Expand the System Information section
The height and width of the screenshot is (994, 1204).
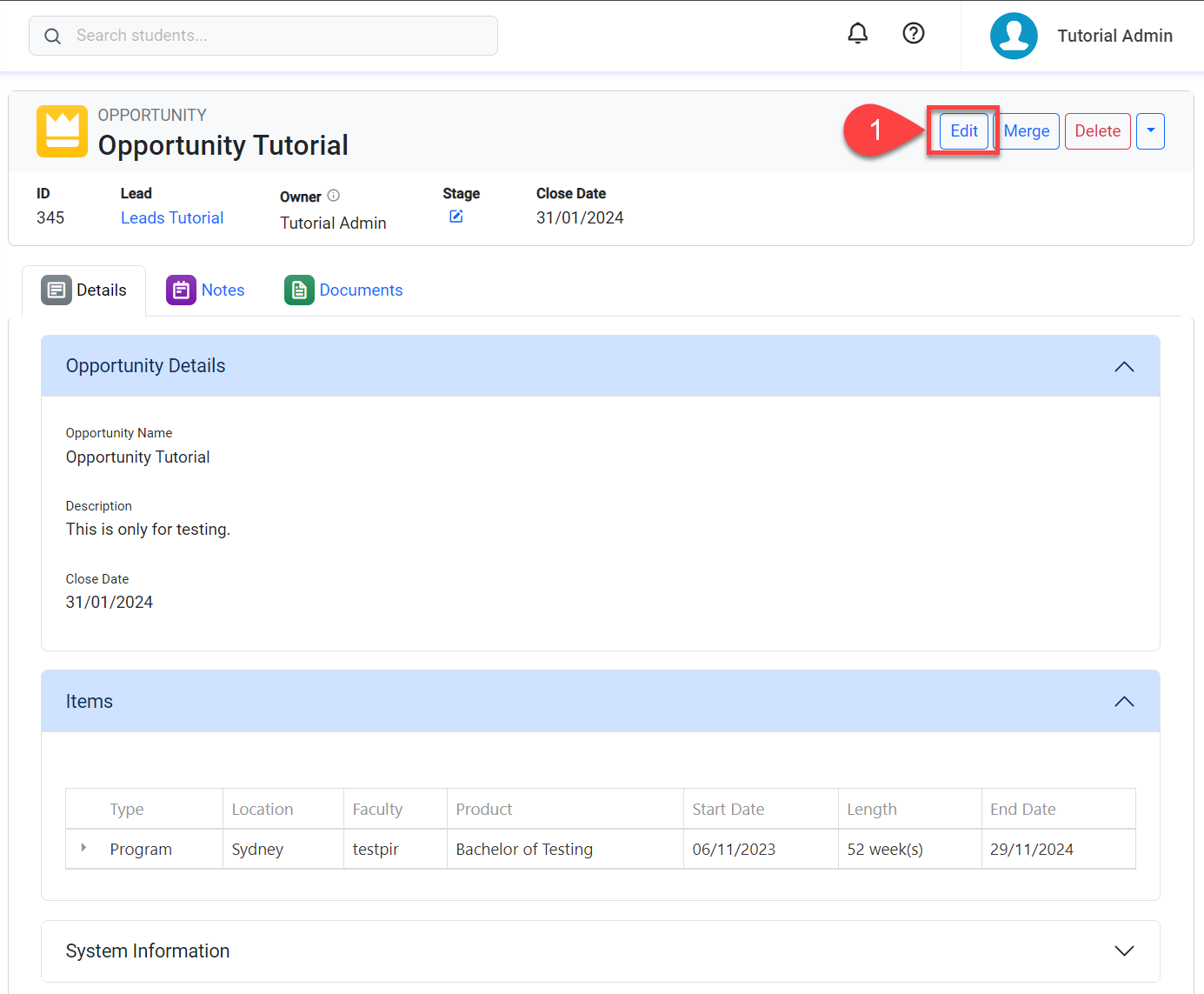pyautogui.click(x=1123, y=951)
